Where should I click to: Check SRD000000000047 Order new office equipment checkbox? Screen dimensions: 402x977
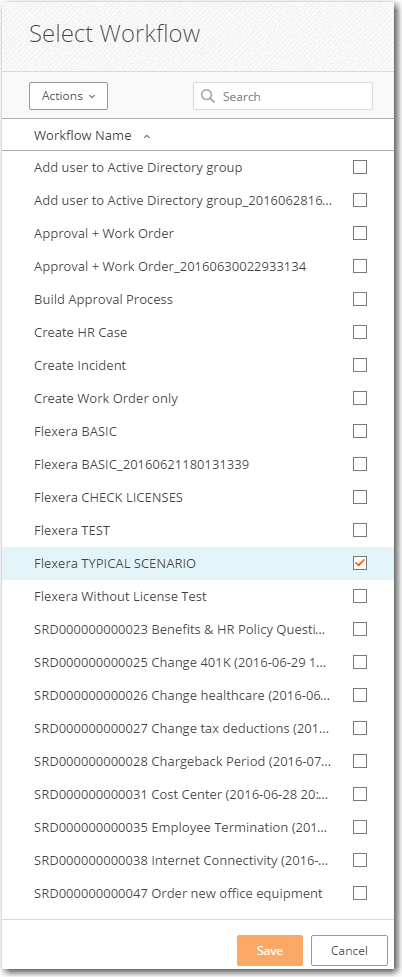click(360, 894)
